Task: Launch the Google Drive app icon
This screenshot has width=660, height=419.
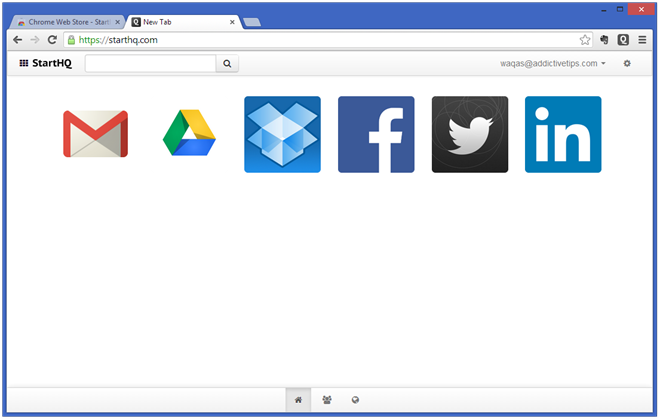Action: (189, 133)
